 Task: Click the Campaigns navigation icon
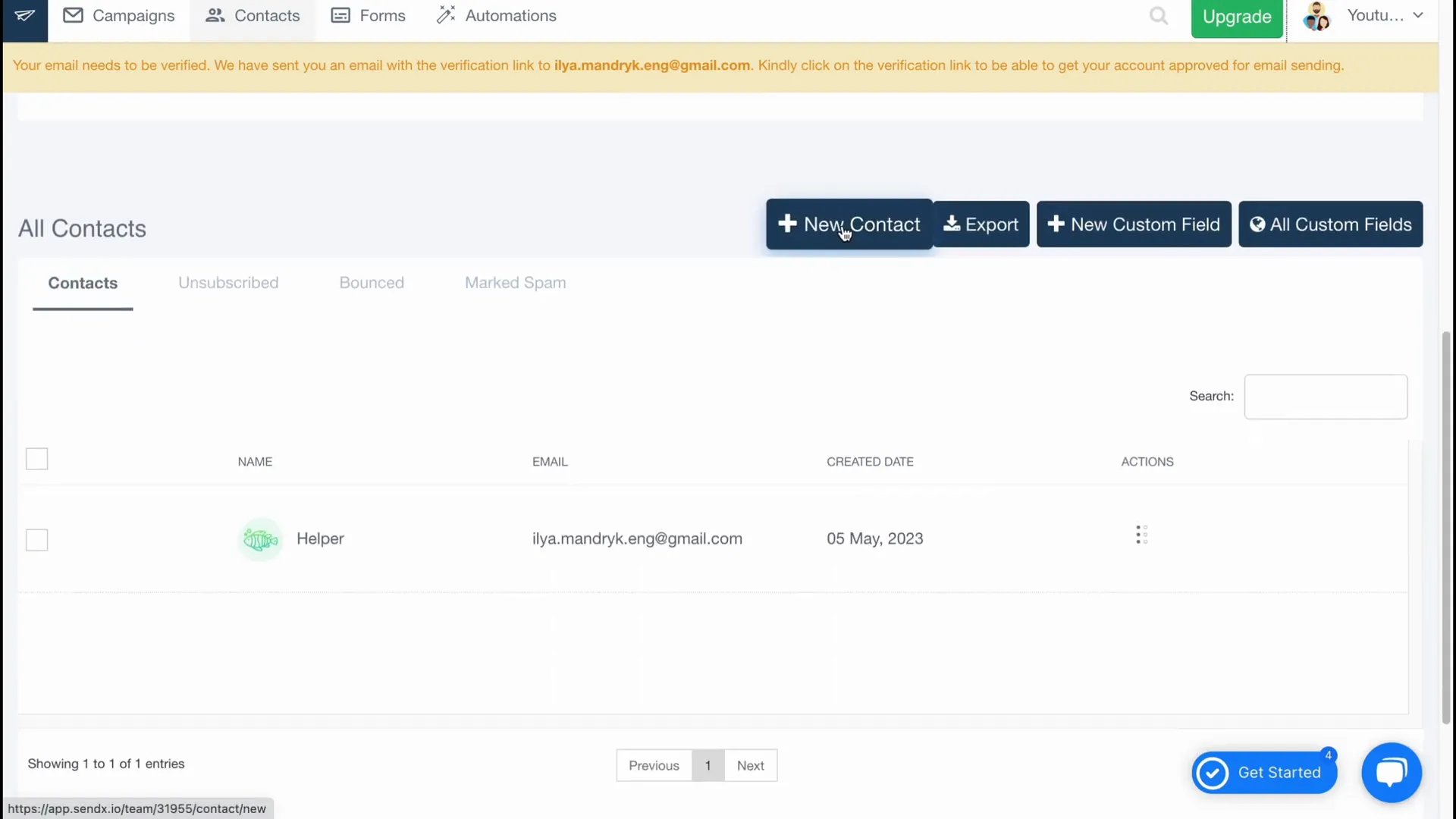pos(74,15)
